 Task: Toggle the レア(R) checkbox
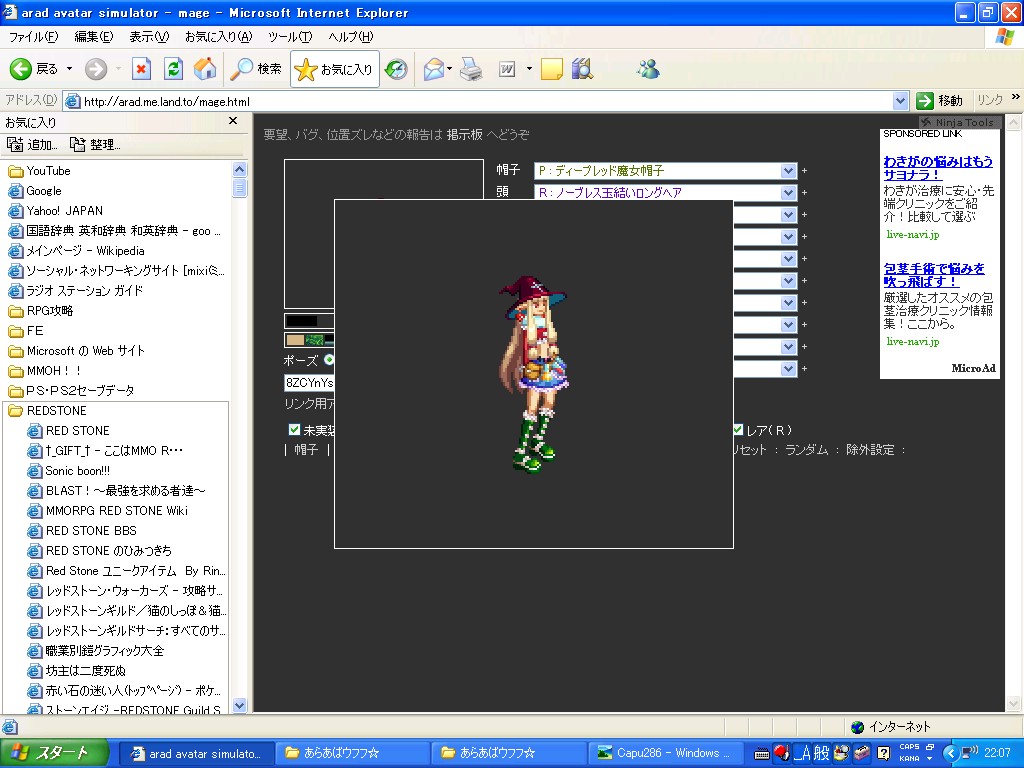point(738,429)
